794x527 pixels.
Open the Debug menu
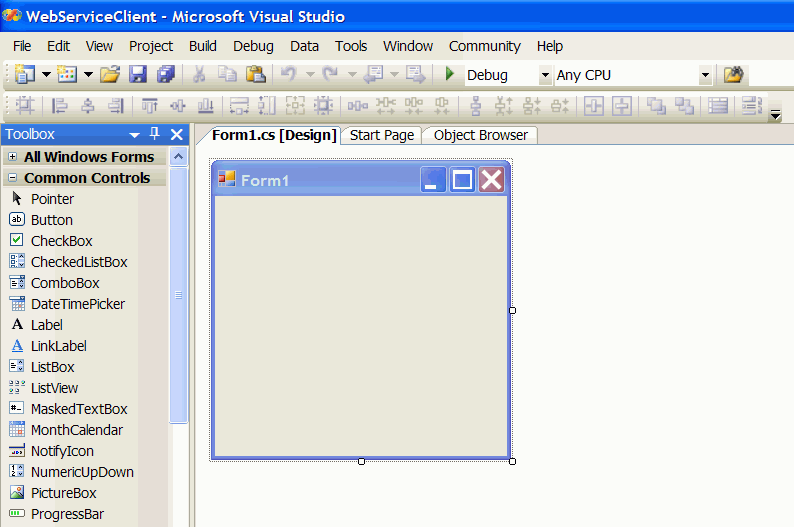253,46
